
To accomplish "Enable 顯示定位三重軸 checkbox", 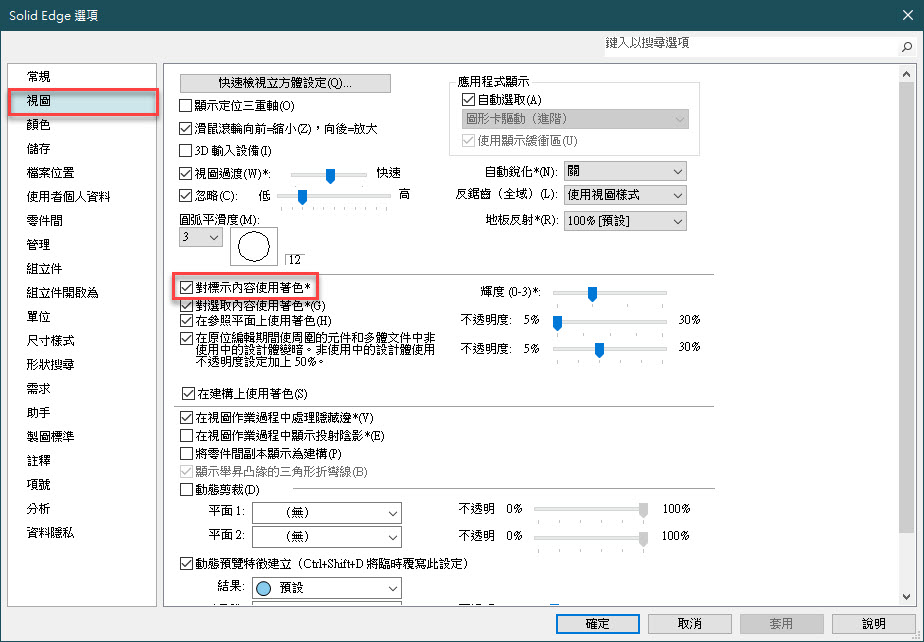I will (186, 106).
